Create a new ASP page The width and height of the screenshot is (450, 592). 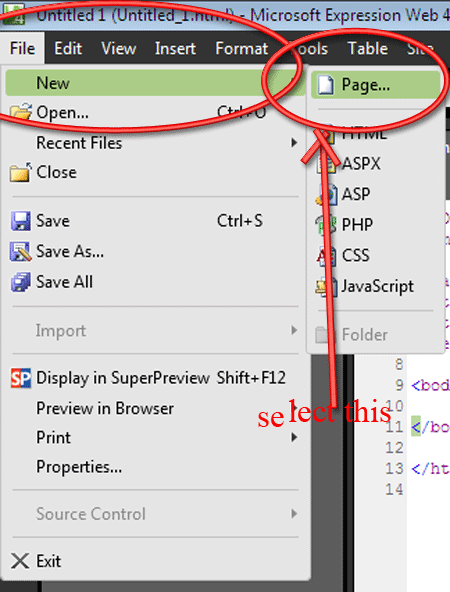click(376, 194)
